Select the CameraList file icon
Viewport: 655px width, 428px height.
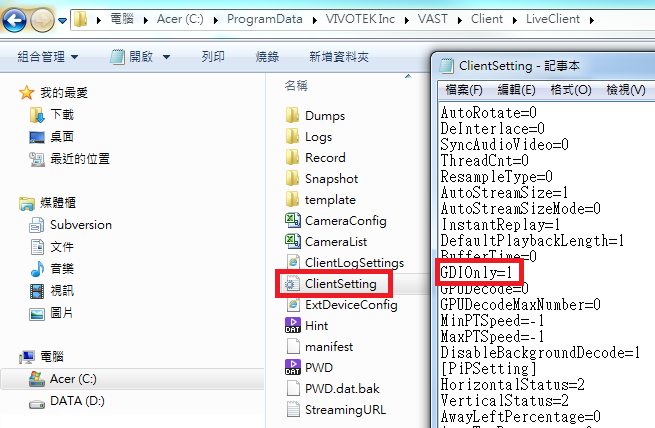293,241
